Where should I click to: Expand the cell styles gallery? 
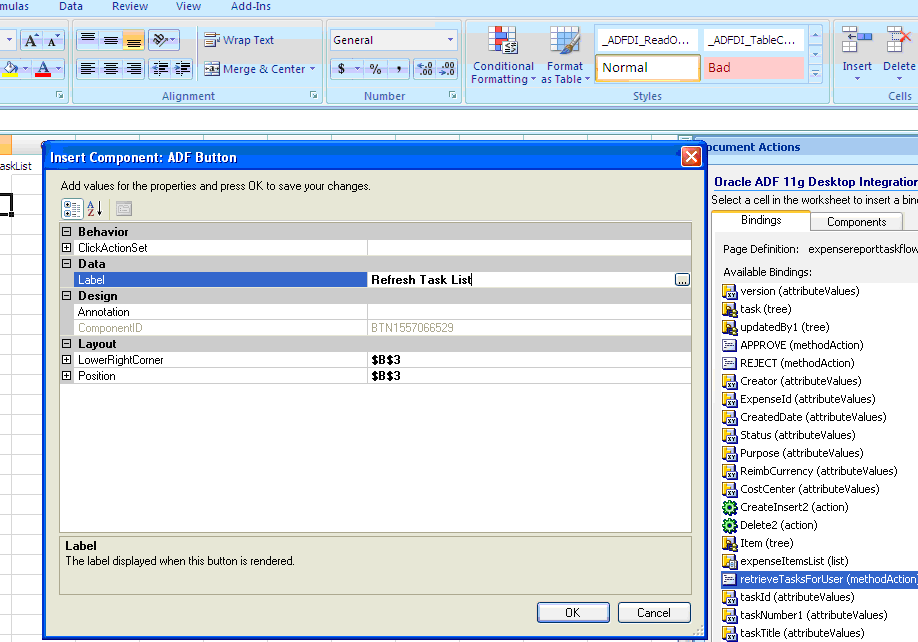click(816, 73)
